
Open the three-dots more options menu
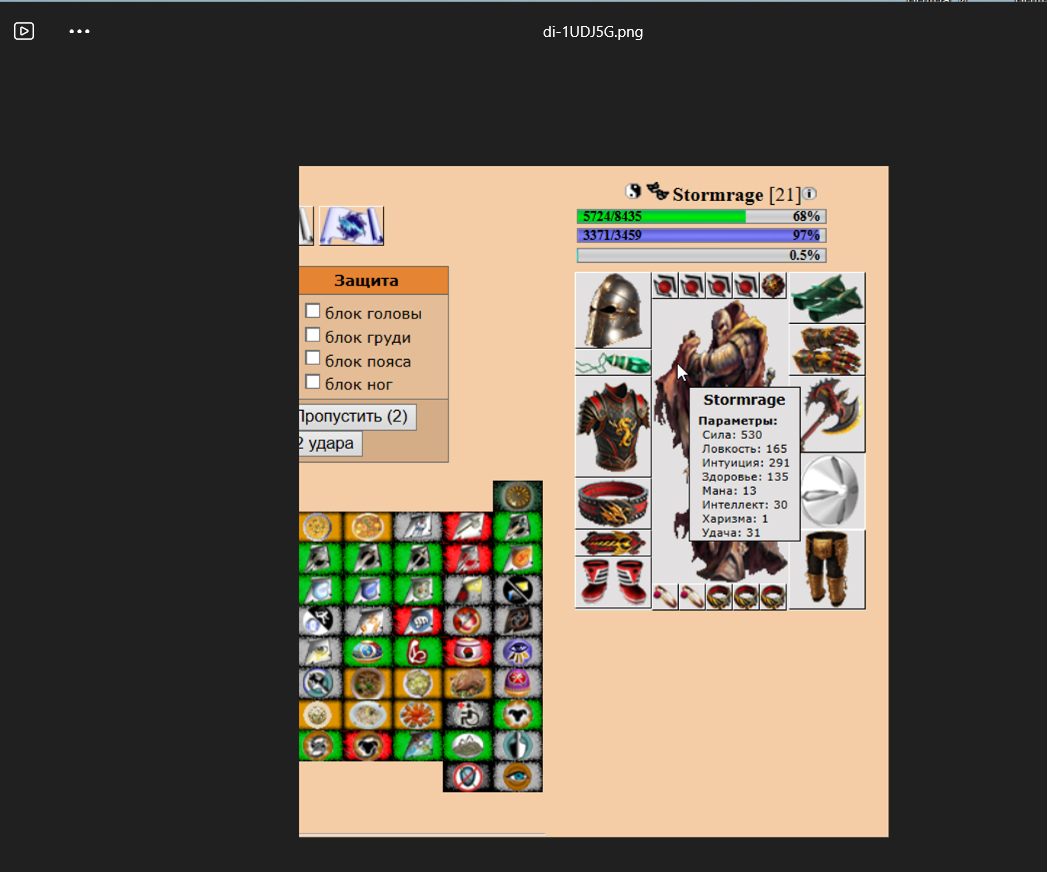coord(79,31)
